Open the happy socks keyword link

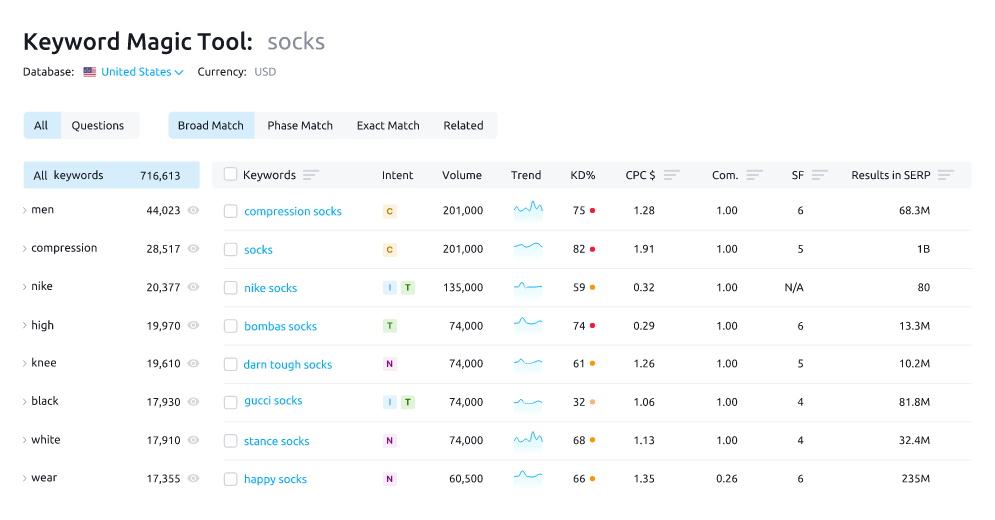[x=275, y=479]
